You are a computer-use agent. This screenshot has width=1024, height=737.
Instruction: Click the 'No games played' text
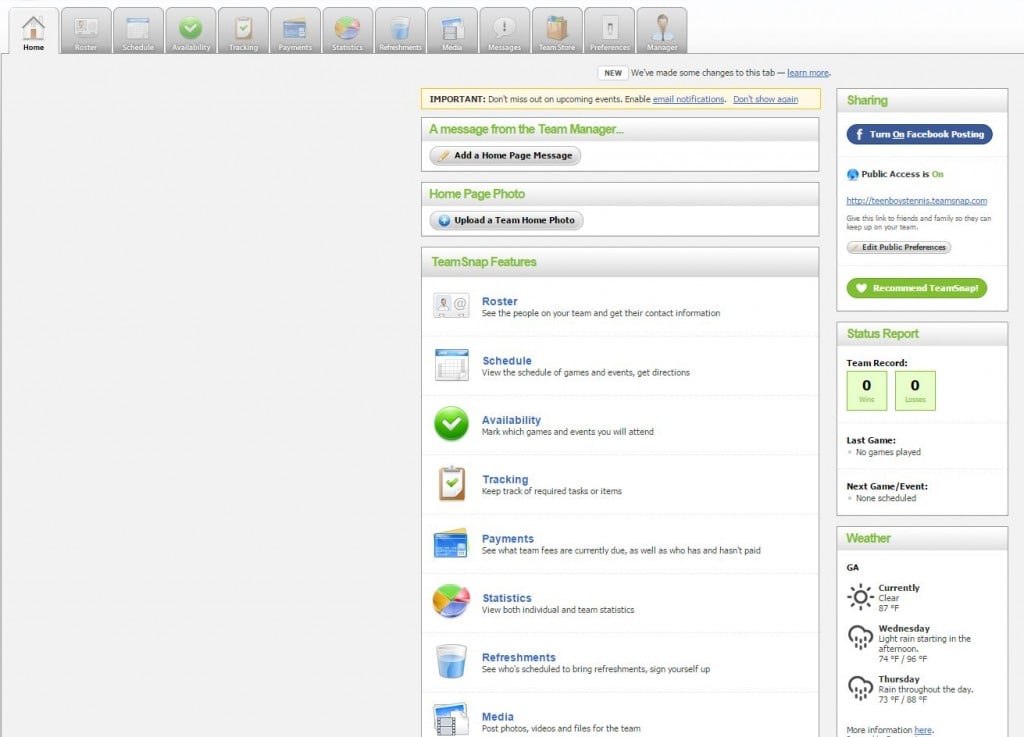(888, 452)
